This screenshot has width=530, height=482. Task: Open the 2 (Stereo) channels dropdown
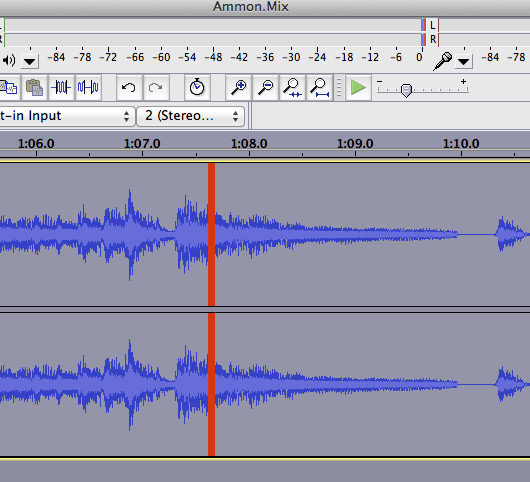pyautogui.click(x=191, y=116)
